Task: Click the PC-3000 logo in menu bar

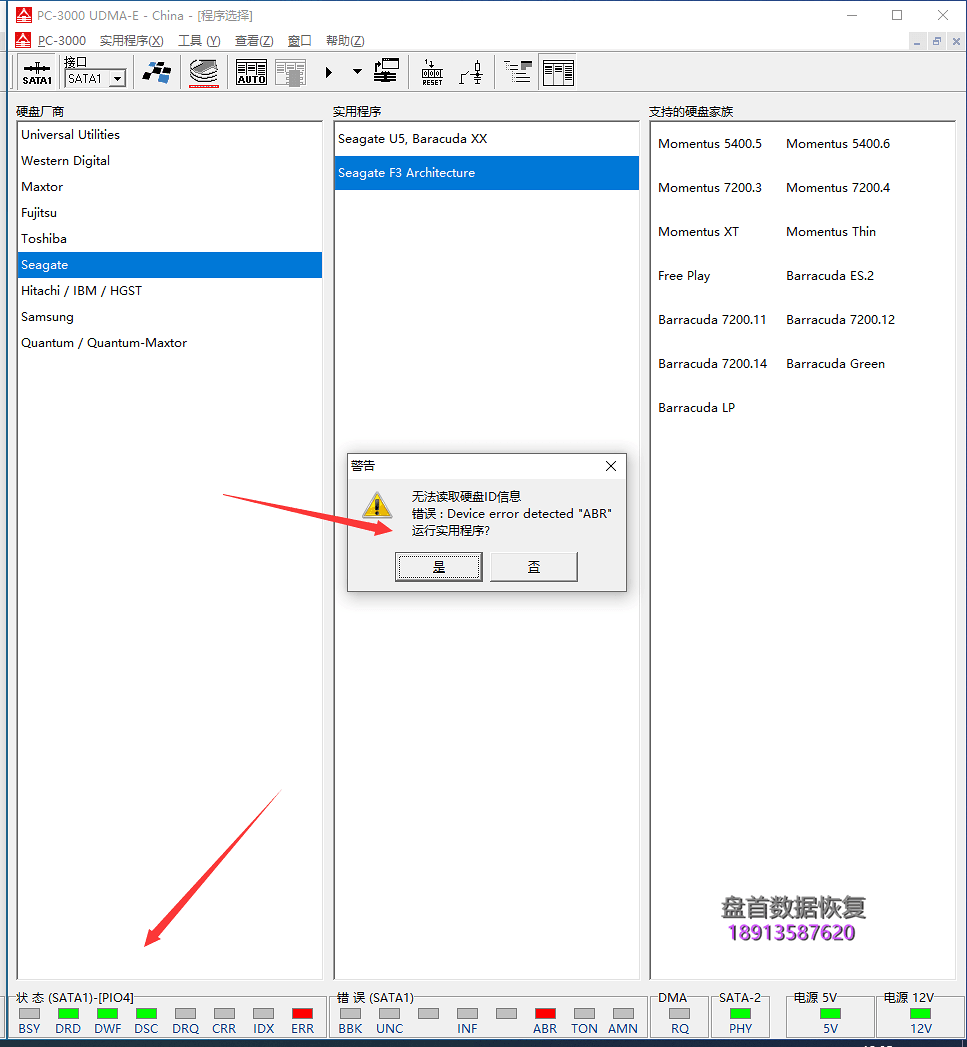Action: tap(23, 40)
